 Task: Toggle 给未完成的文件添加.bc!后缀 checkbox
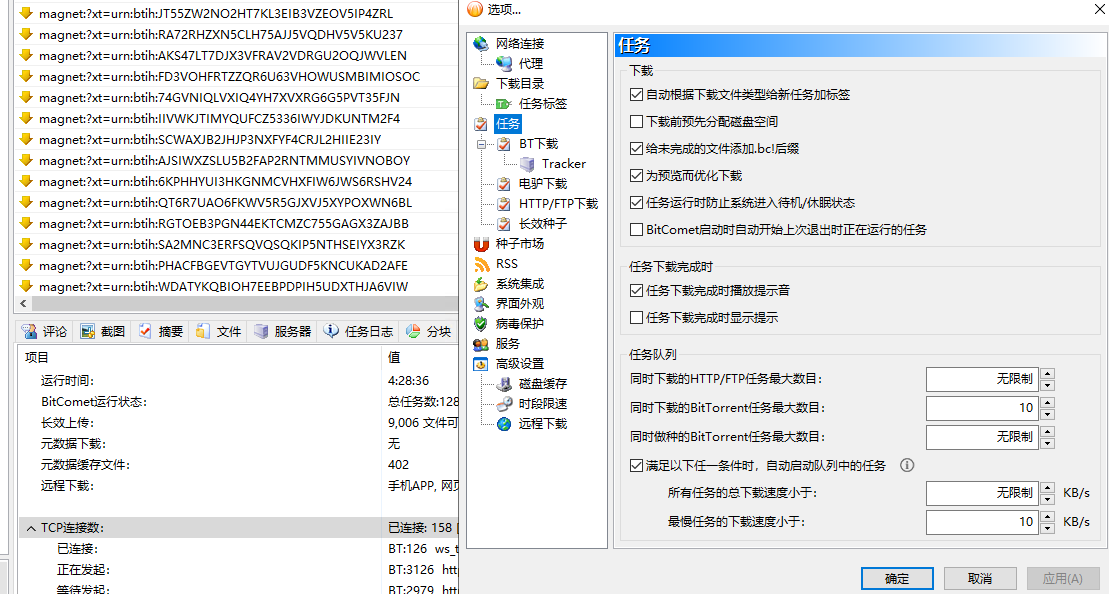pyautogui.click(x=636, y=148)
